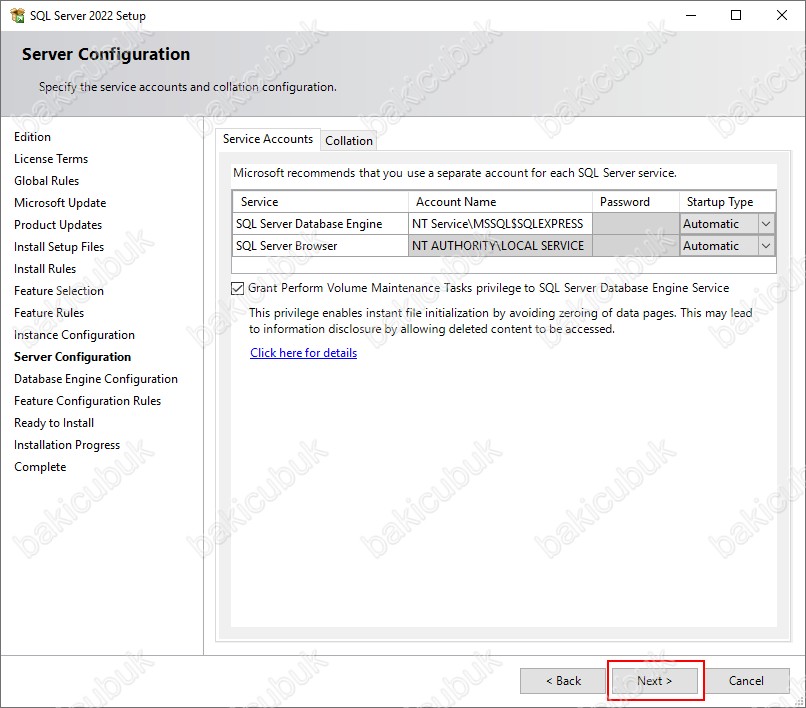Switch to the Service Accounts tab
This screenshot has width=806, height=708.
click(268, 139)
